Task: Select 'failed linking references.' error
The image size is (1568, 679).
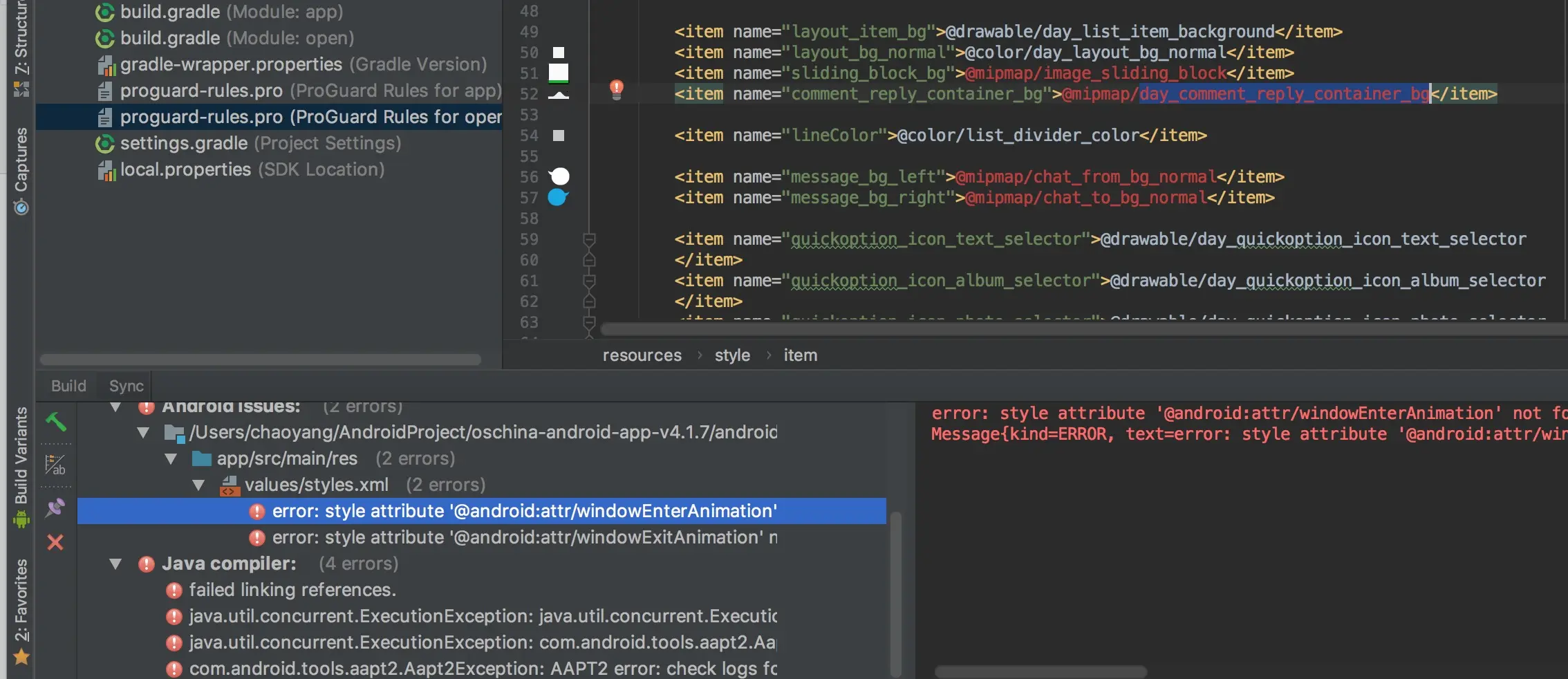Action: (x=292, y=590)
